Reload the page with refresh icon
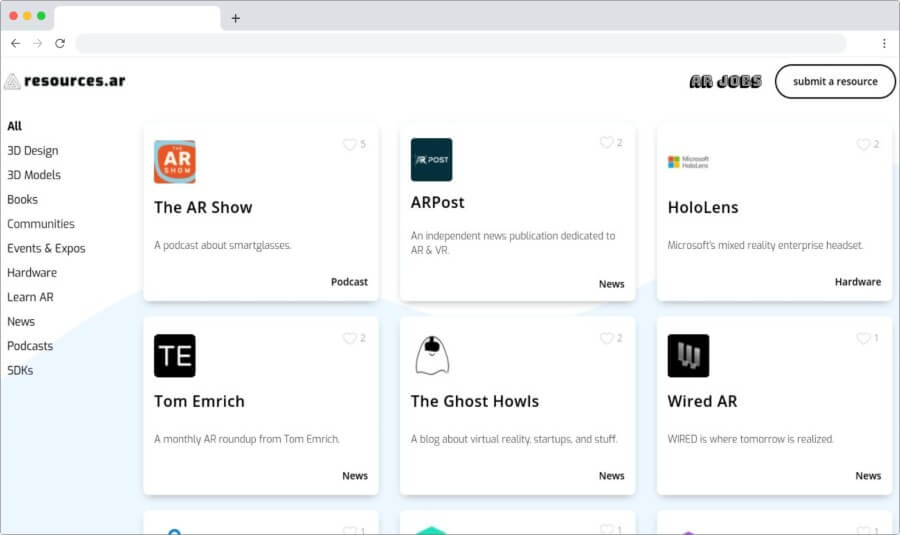The image size is (900, 535). click(60, 43)
